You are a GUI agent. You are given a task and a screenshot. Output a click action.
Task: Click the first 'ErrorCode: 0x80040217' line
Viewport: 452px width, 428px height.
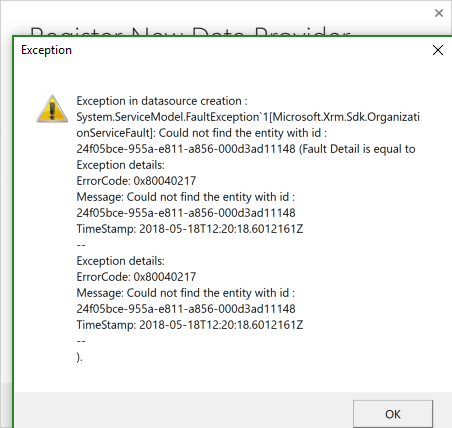(136, 181)
